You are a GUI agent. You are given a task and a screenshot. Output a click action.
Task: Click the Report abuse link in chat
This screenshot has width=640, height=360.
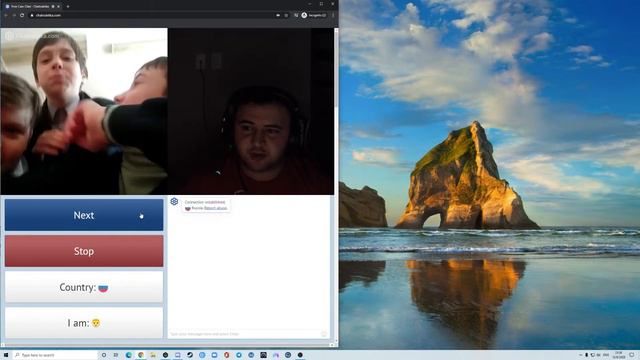click(x=216, y=208)
